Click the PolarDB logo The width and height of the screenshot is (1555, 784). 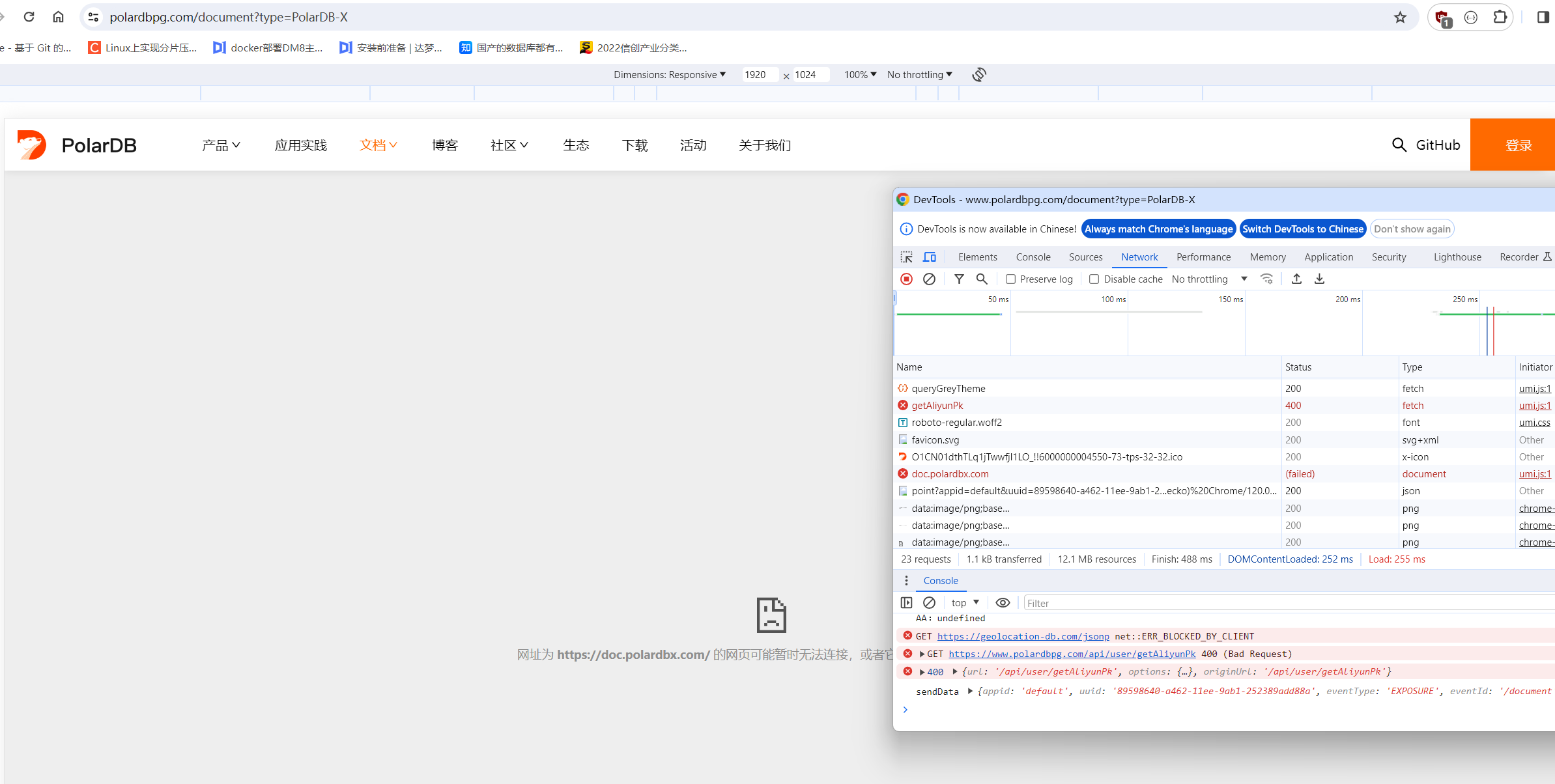[x=78, y=145]
